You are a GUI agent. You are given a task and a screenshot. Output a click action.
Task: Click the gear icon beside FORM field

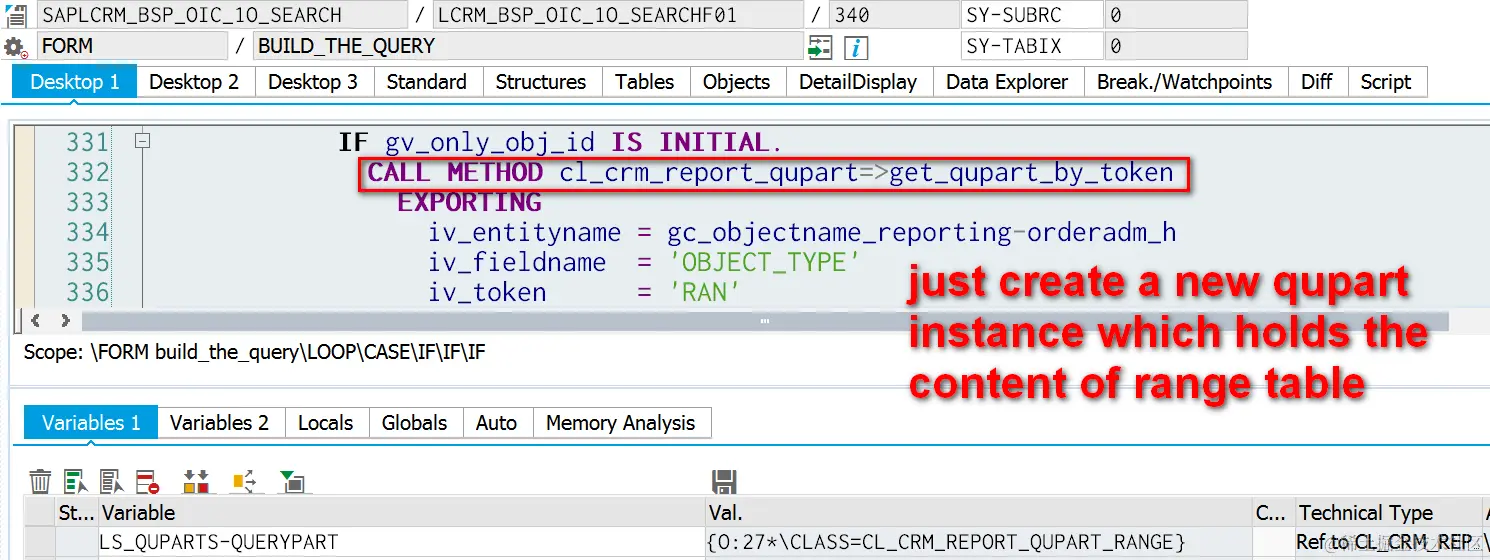coord(15,47)
